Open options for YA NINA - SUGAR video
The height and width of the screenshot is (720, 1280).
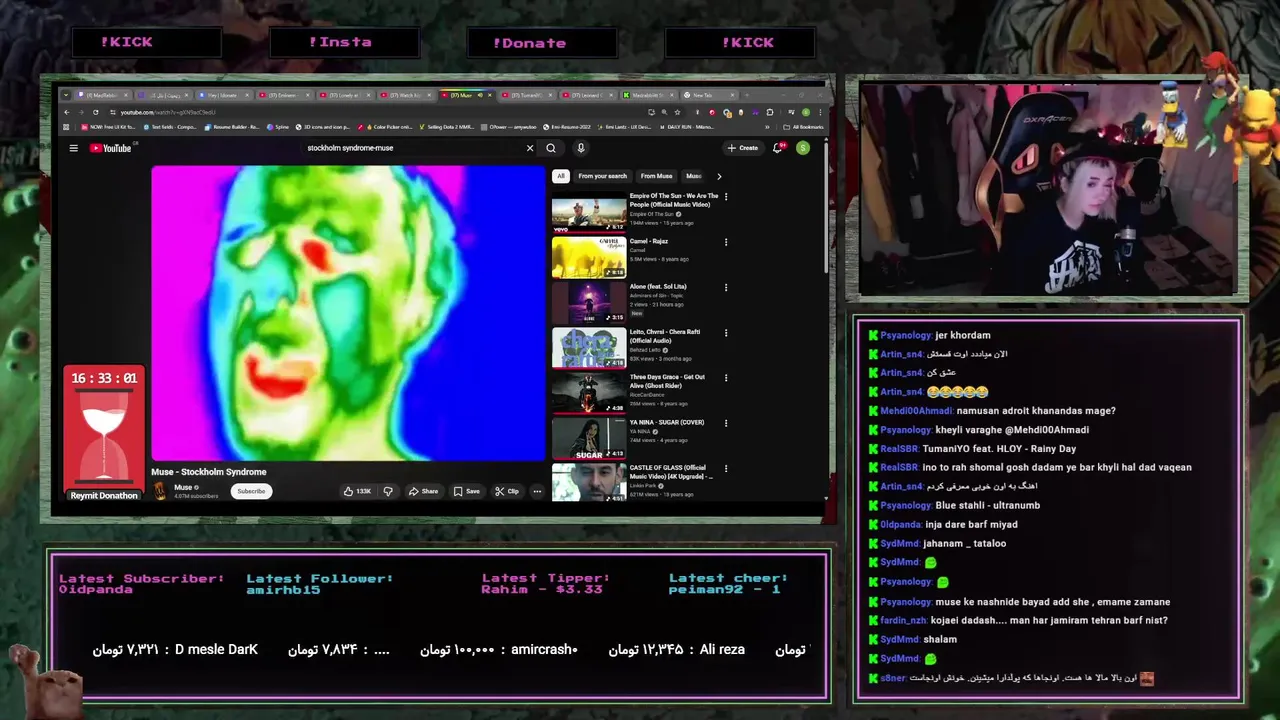[x=726, y=423]
